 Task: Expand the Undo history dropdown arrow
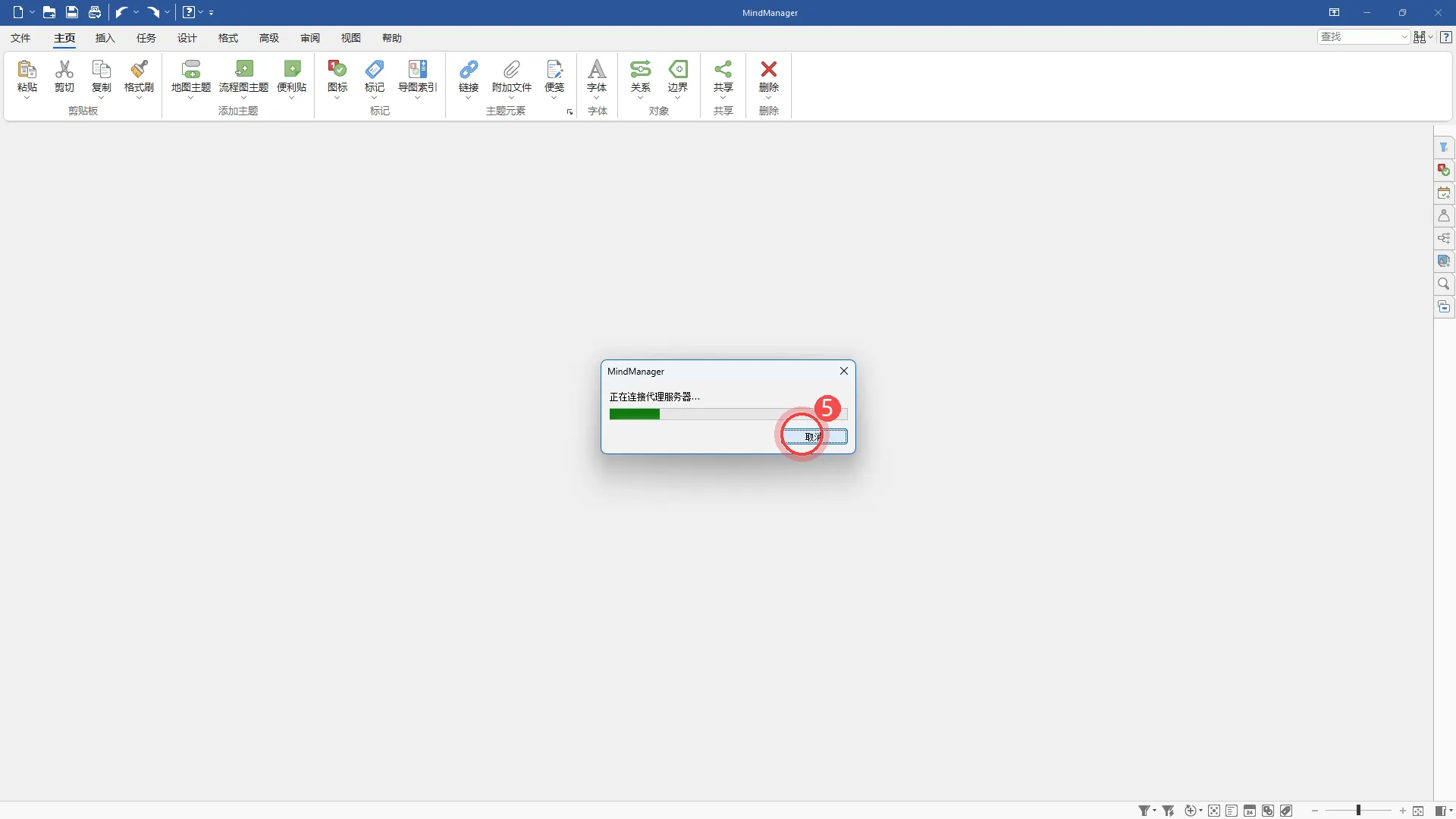point(136,12)
